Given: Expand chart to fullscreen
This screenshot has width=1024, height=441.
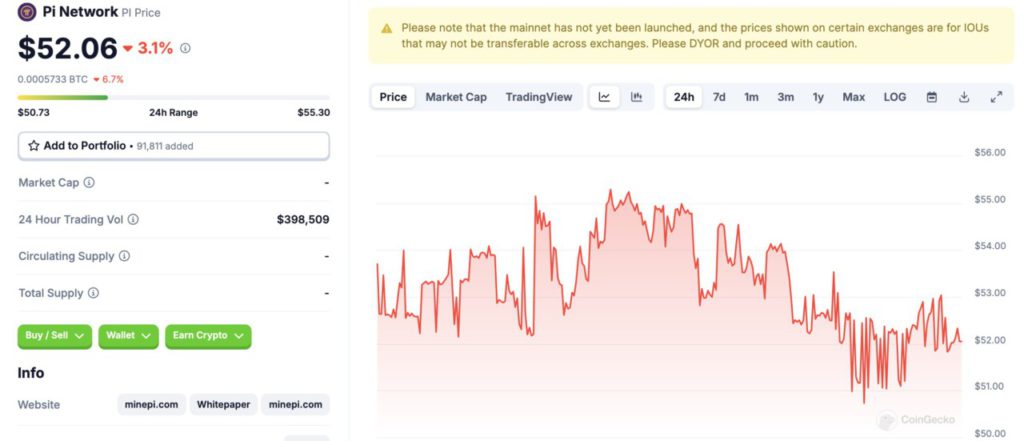Looking at the screenshot, I should click(x=996, y=97).
